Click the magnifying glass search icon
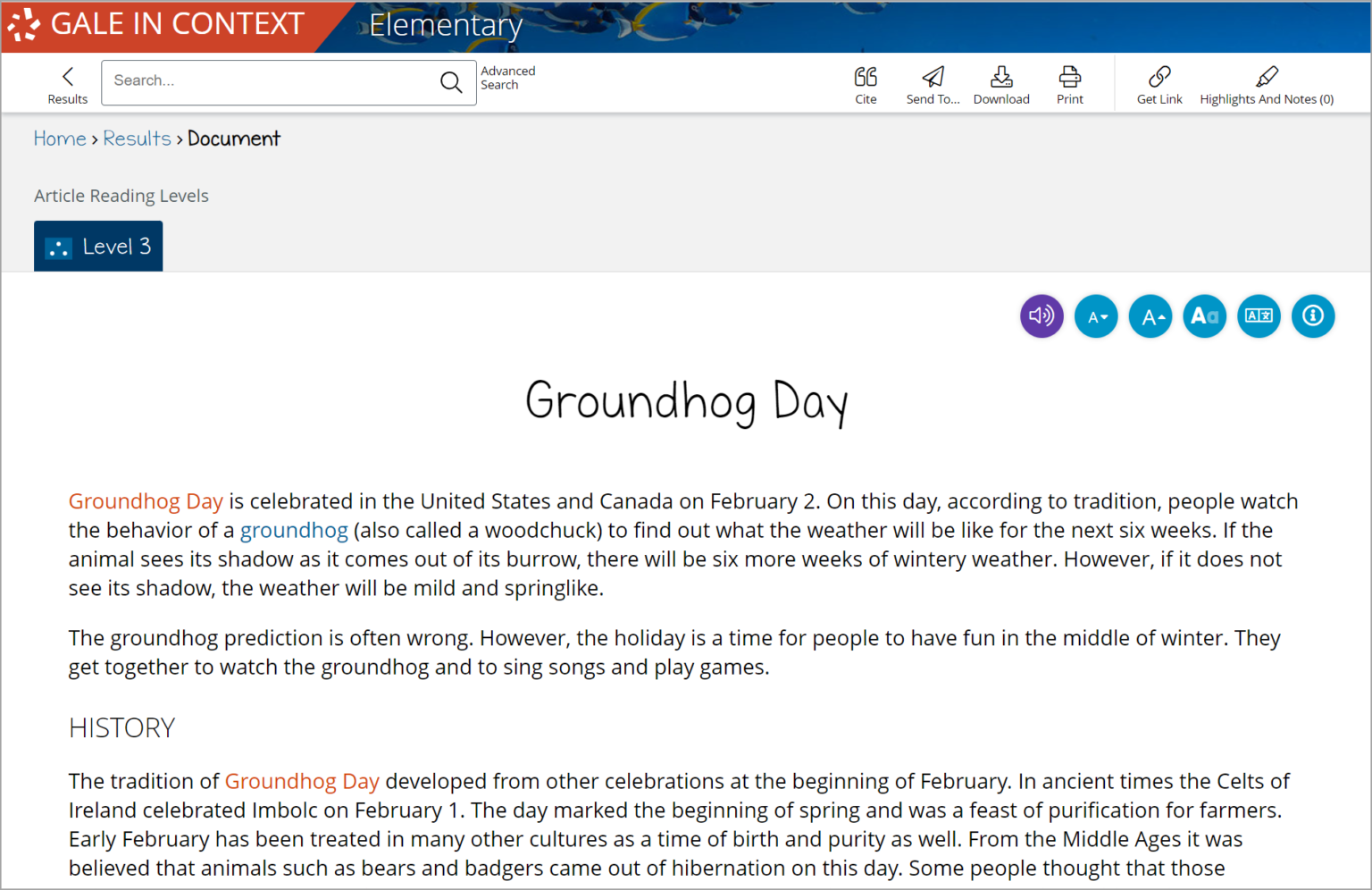The height and width of the screenshot is (890, 1372). click(450, 81)
